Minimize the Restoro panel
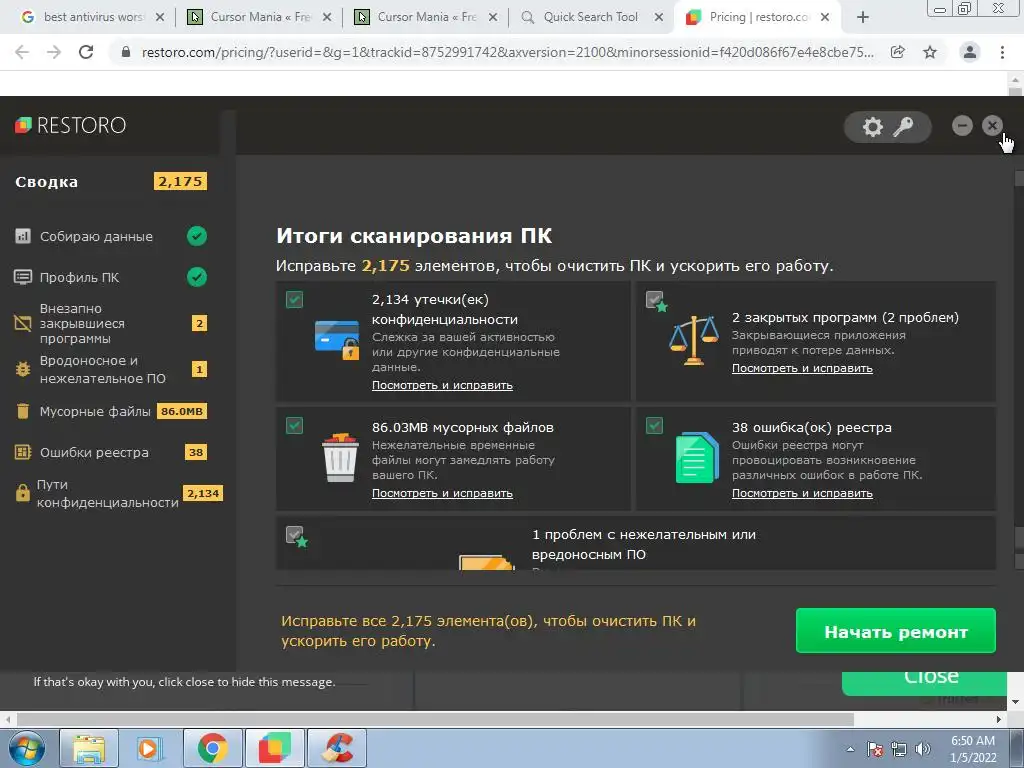 (x=962, y=125)
